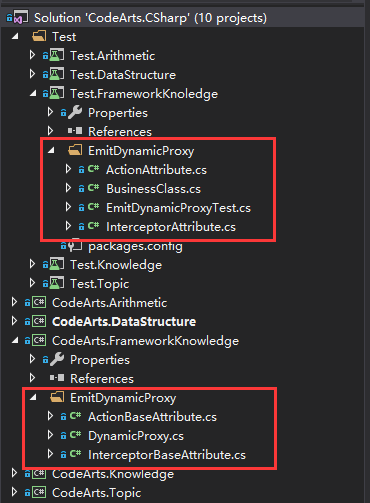Collapse the Test.FrameworkKnoledge project

(33, 94)
